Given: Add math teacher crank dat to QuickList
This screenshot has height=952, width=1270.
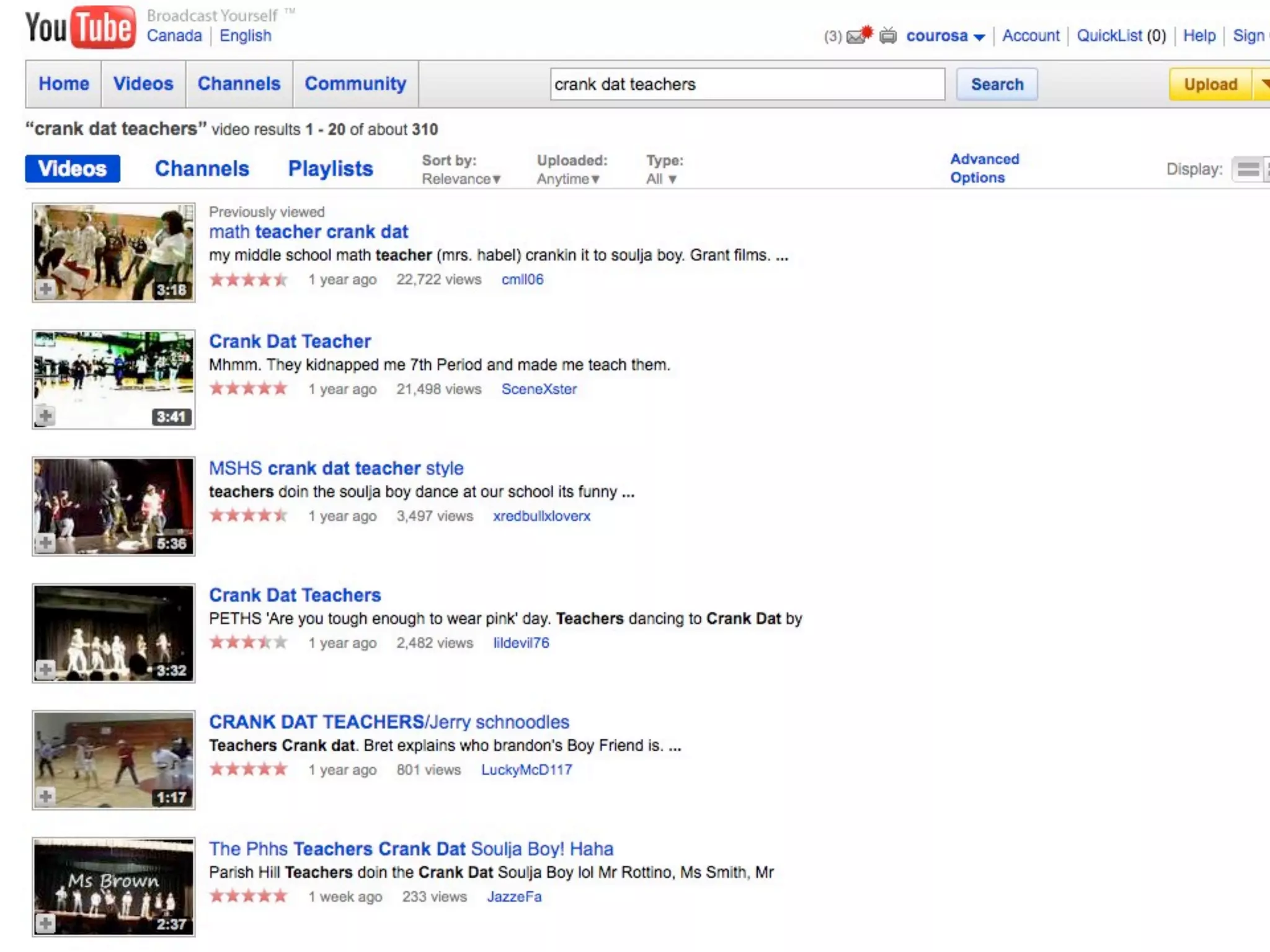Looking at the screenshot, I should coord(45,289).
